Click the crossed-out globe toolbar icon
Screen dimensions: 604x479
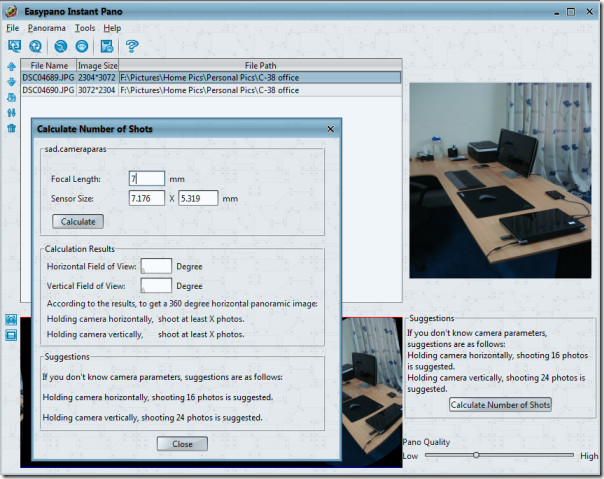click(x=60, y=46)
